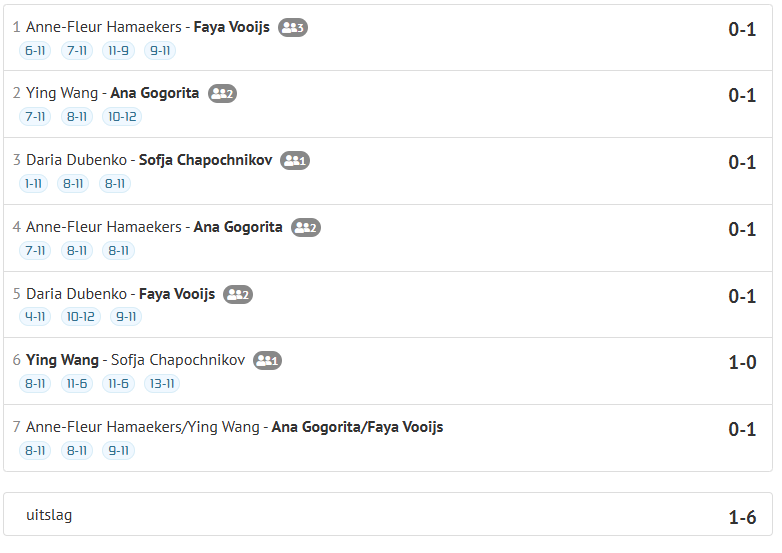The image size is (782, 553).
Task: Click the 1-11 game score in match 3
Action: (34, 184)
